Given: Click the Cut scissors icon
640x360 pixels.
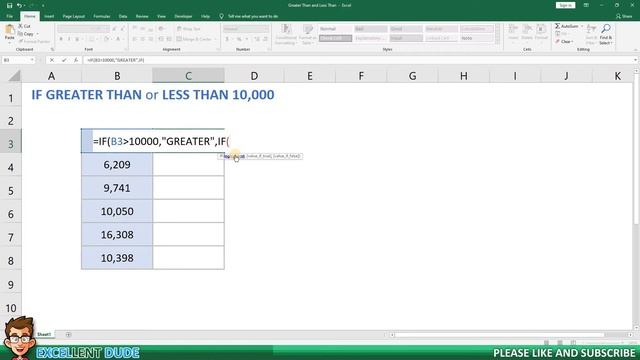Looking at the screenshot, I should tap(20, 26).
